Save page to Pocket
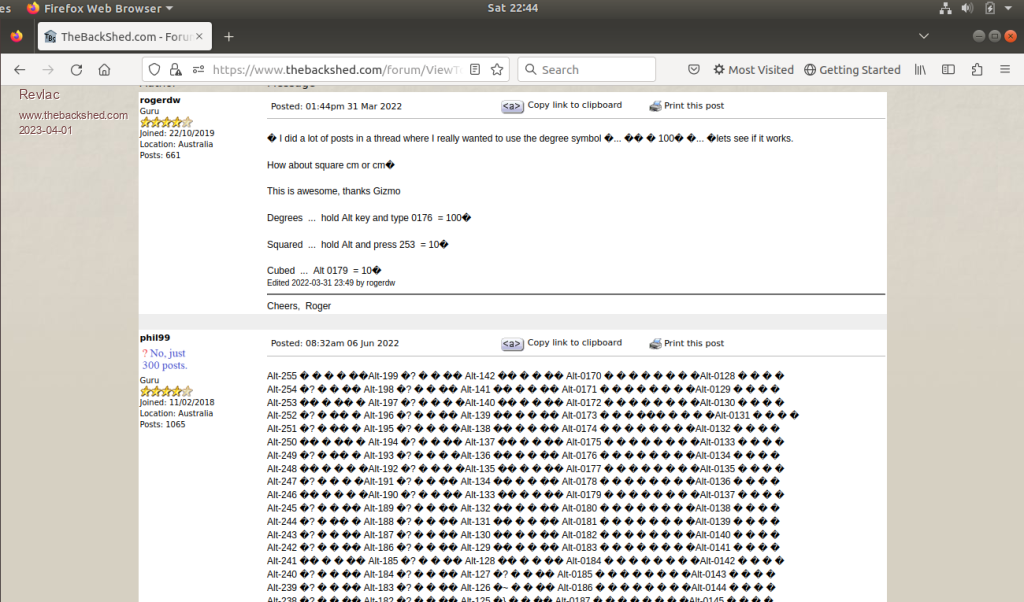Viewport: 1024px width, 602px height. (694, 70)
